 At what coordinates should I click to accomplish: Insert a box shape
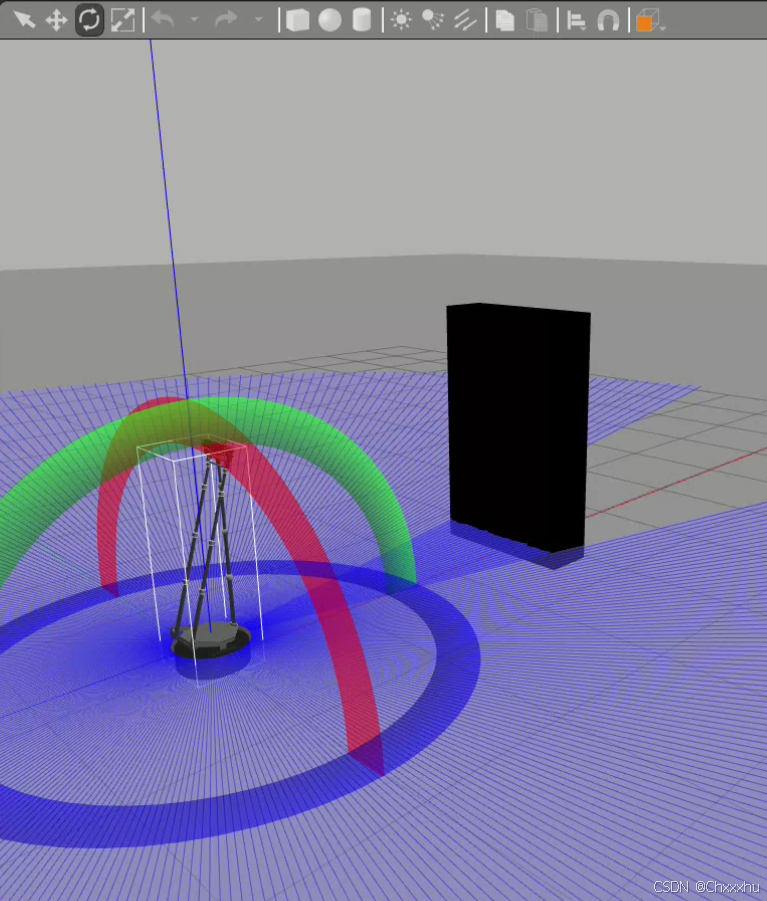(298, 21)
